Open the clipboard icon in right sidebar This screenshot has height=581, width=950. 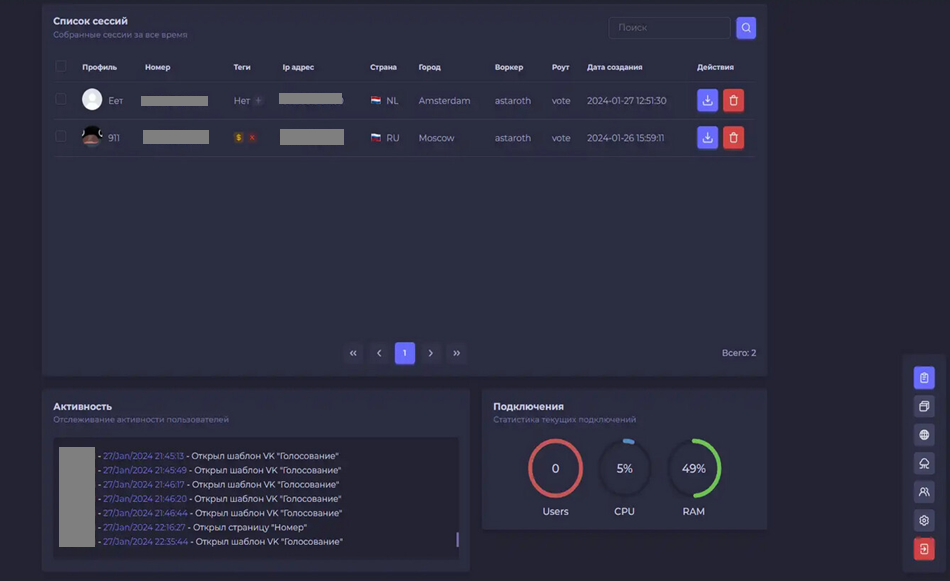click(924, 378)
